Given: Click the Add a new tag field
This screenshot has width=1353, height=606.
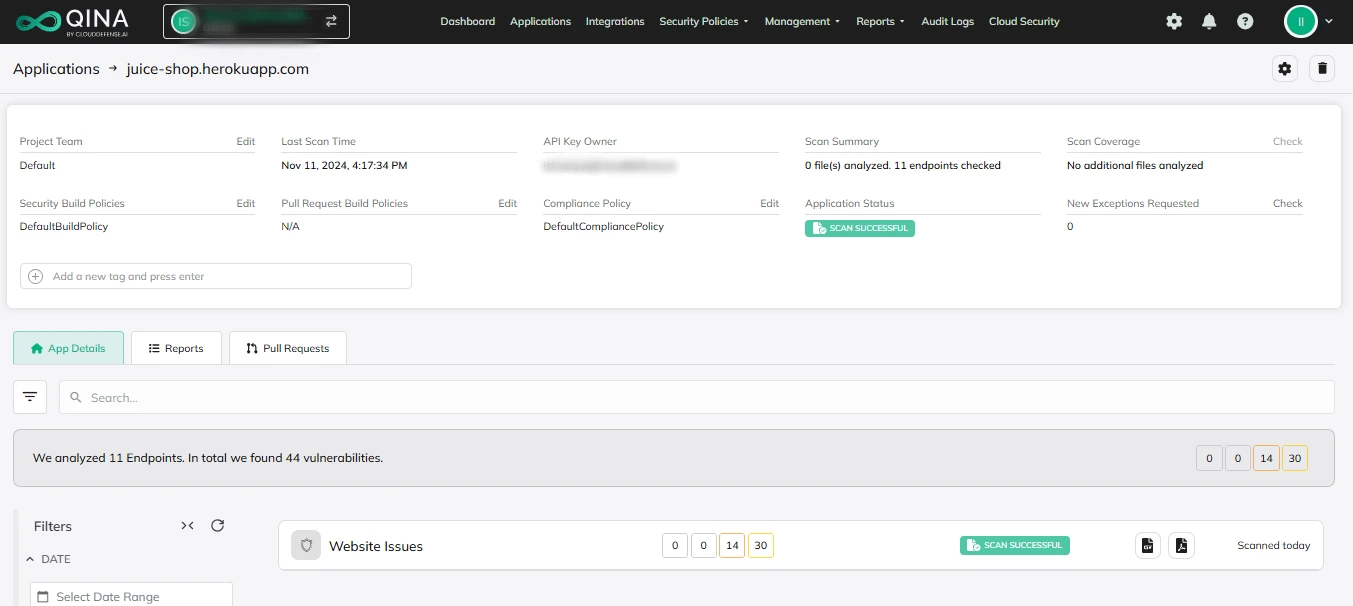Looking at the screenshot, I should click(x=215, y=276).
